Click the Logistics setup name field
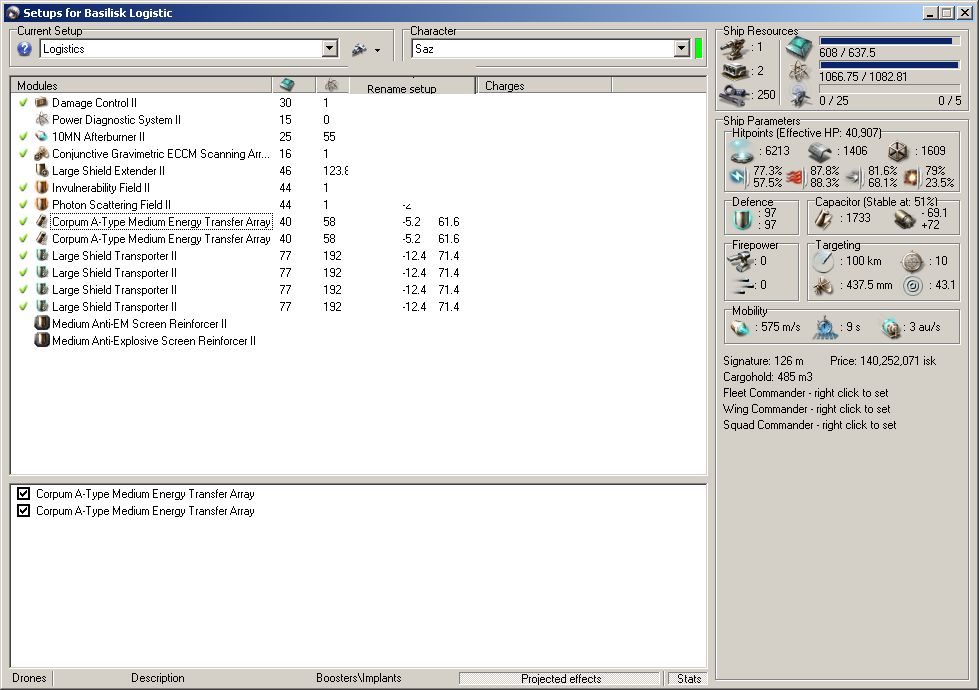The image size is (979, 690). click(x=181, y=49)
